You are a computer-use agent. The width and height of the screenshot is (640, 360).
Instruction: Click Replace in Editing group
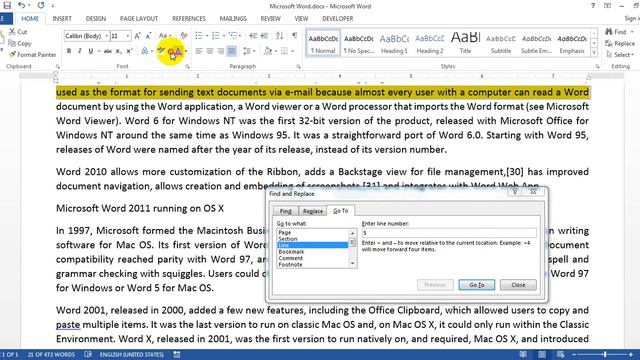pyautogui.click(x=620, y=43)
